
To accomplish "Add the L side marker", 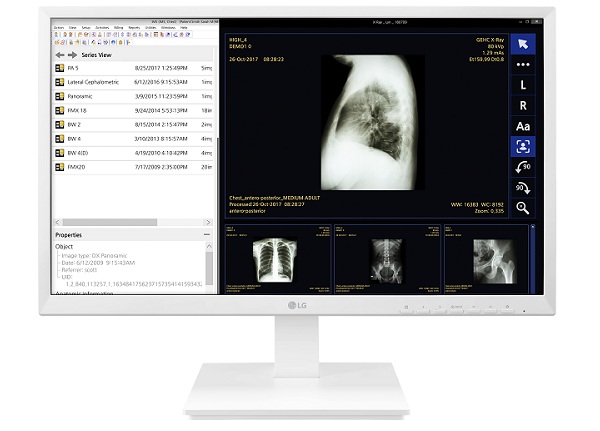I will tap(523, 85).
